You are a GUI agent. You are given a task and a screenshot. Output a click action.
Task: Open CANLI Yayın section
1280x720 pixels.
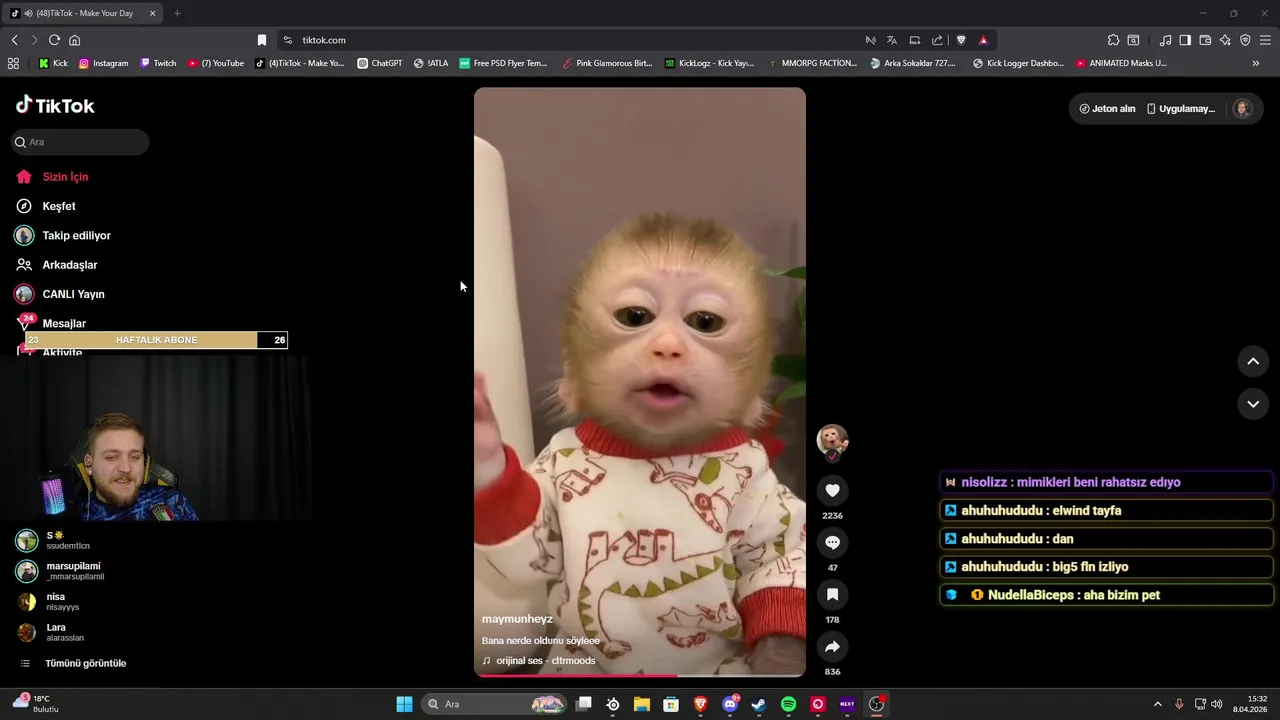(73, 294)
